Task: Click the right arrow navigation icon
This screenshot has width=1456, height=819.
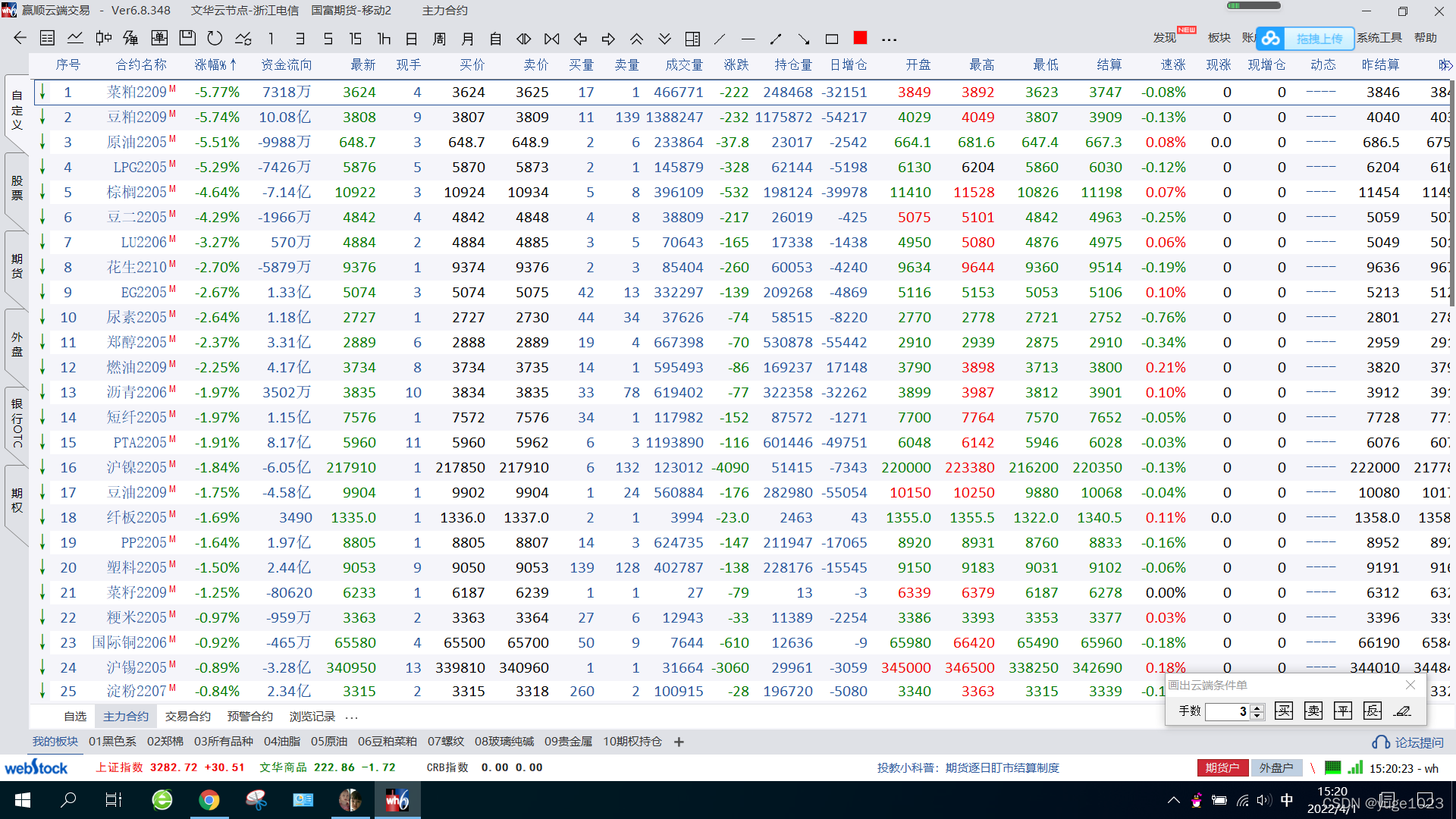Action: pos(608,38)
